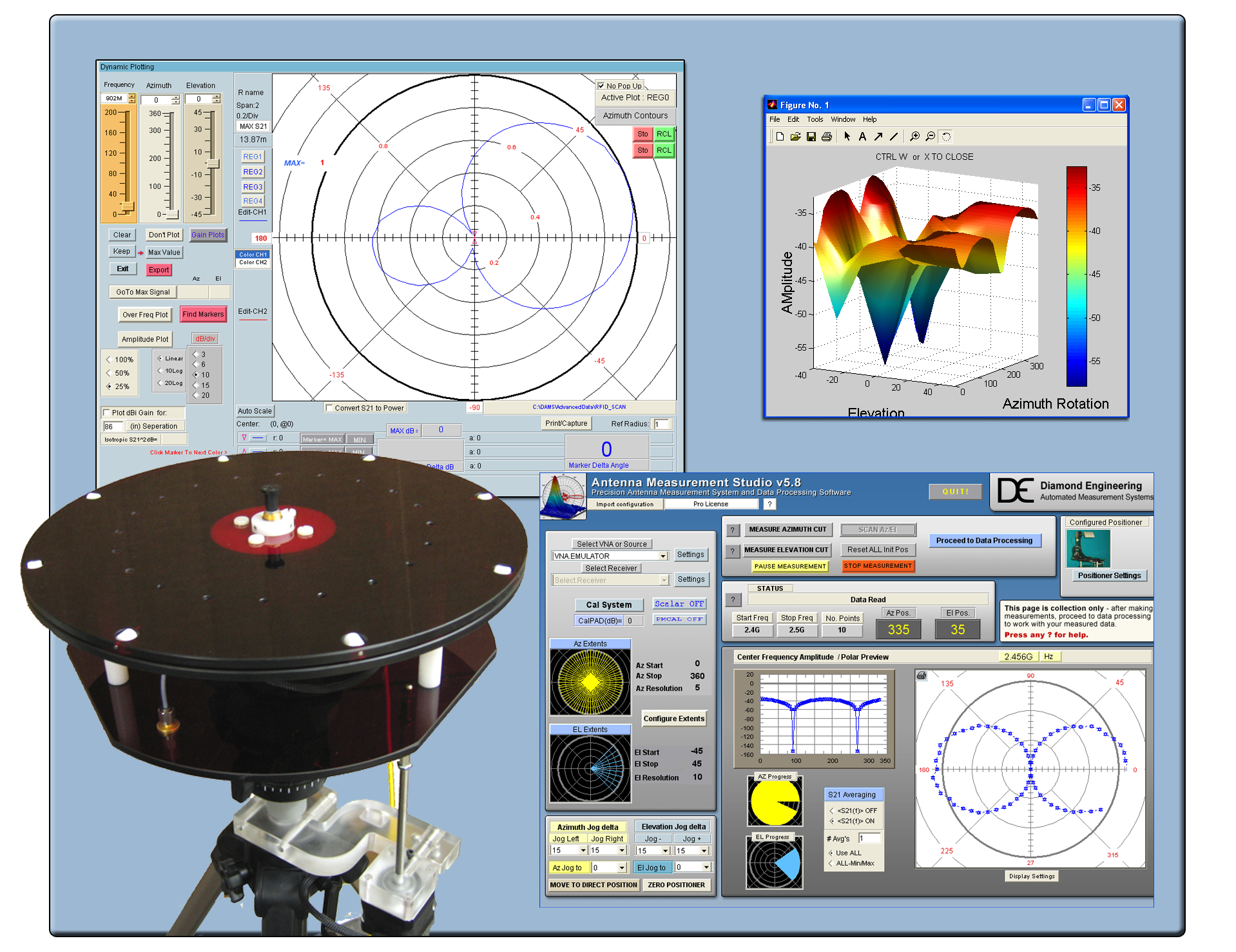Viewport: 1236px width, 952px height.
Task: Enable Plot dBi Gain checkbox
Action: point(106,413)
